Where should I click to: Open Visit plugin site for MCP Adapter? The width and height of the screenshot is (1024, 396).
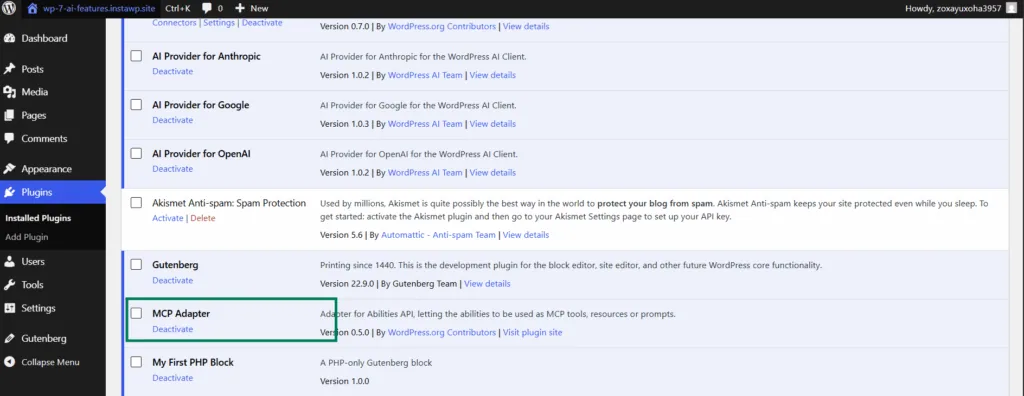533,333
